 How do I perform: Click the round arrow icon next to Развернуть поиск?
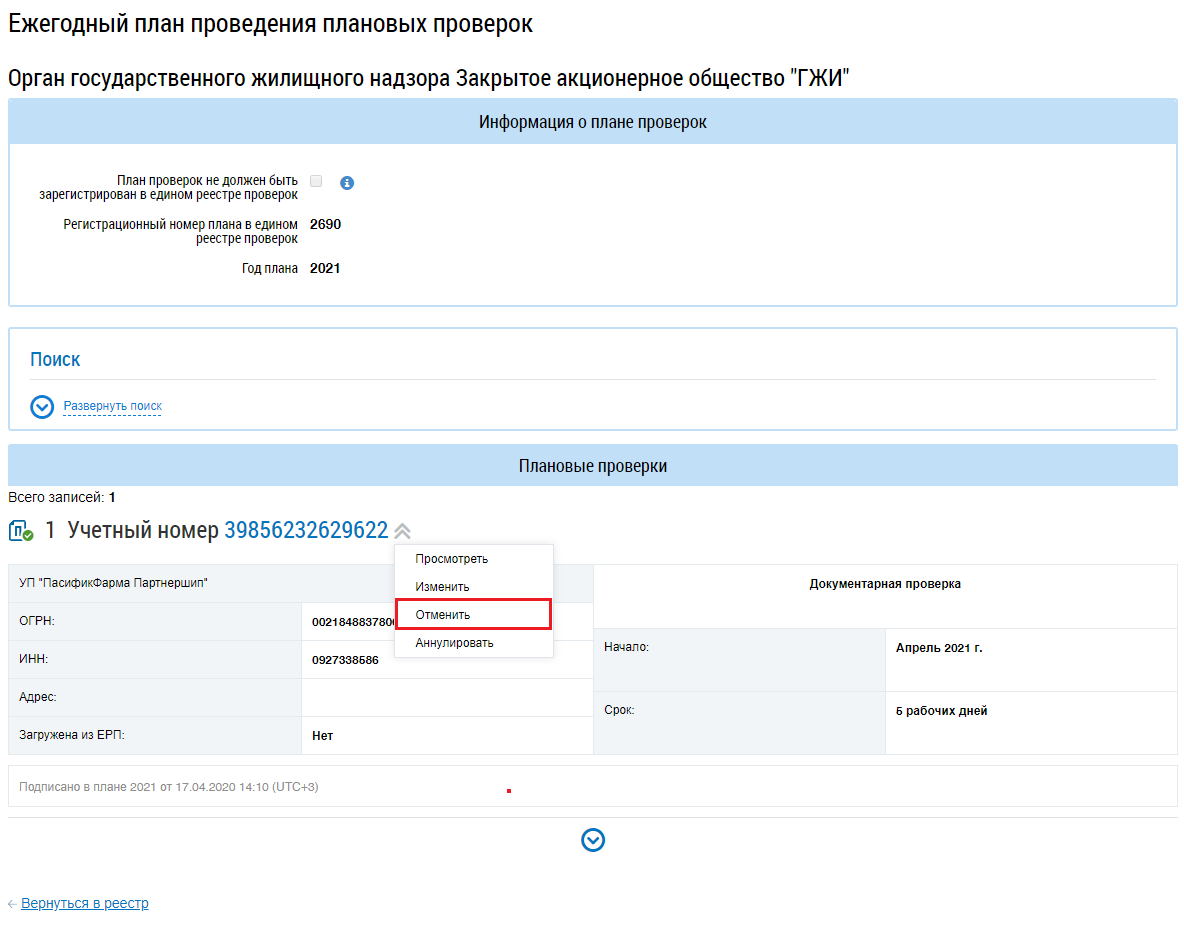click(42, 407)
